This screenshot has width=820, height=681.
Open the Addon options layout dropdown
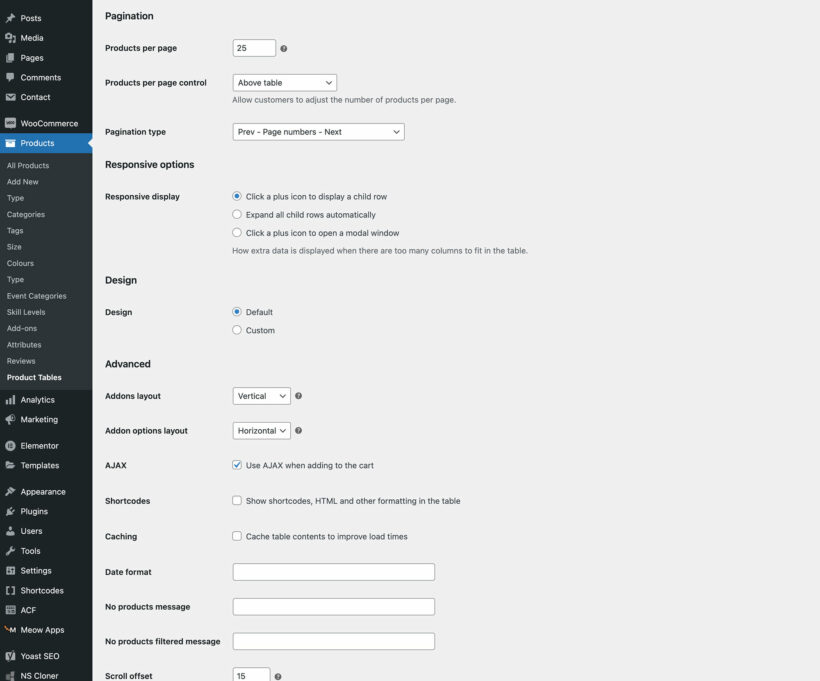261,430
